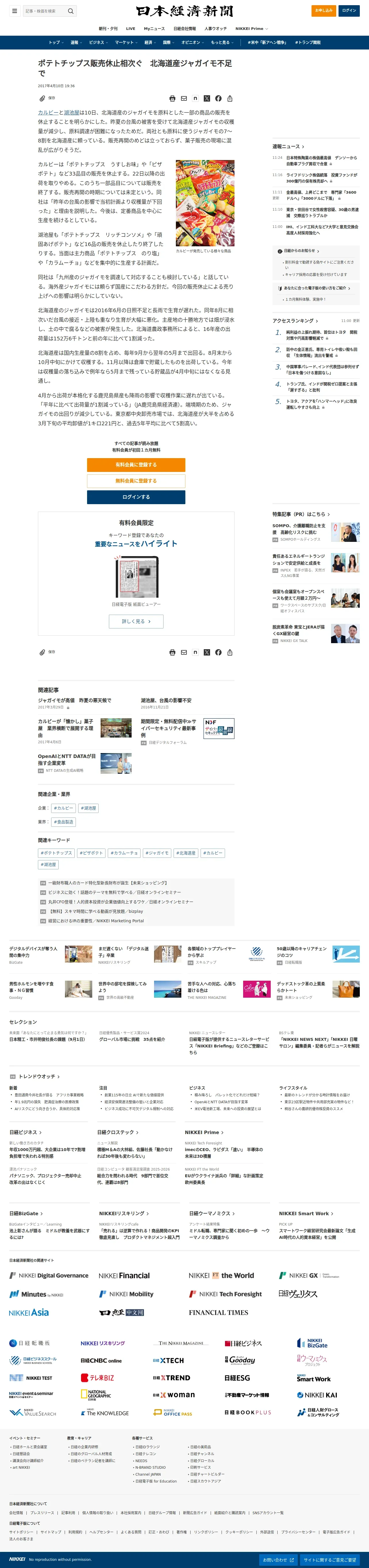
Task: Share on X via icon under headline
Action: coord(207,99)
